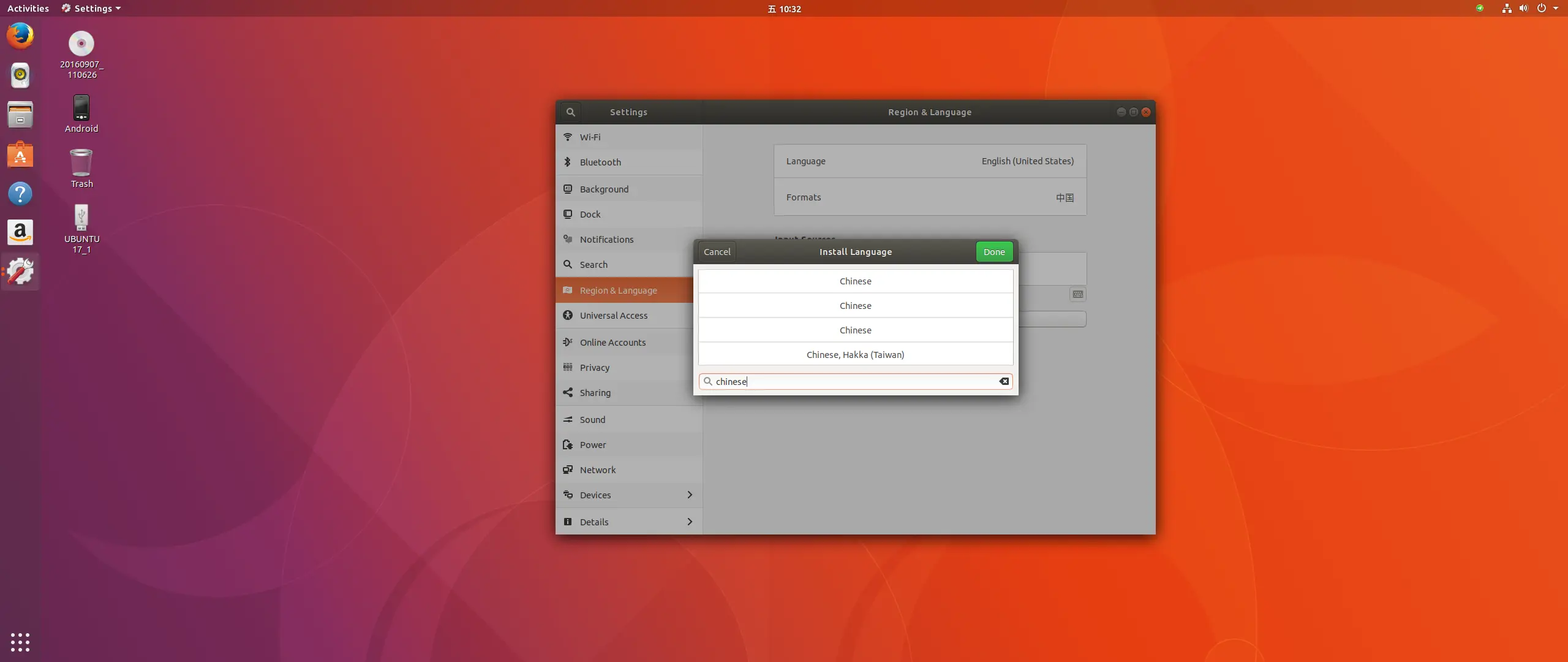Select the Universal Access sidebar icon
This screenshot has width=1568, height=662.
tap(567, 315)
